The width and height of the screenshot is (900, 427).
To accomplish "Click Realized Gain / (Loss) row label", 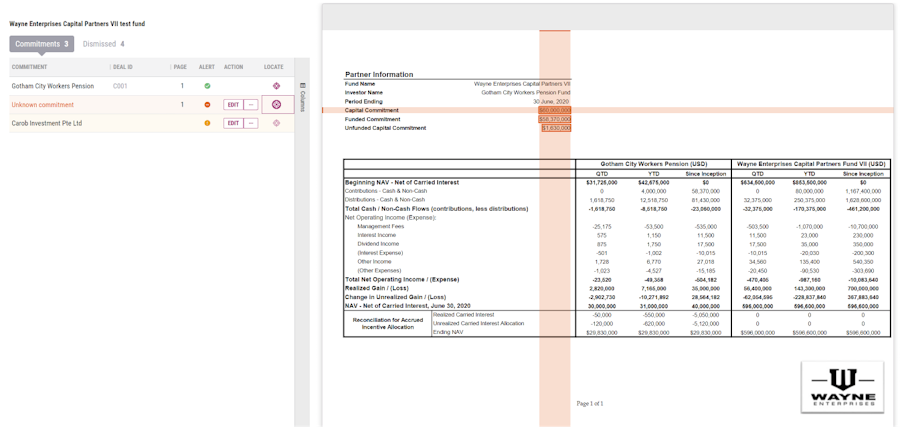I will (379, 288).
